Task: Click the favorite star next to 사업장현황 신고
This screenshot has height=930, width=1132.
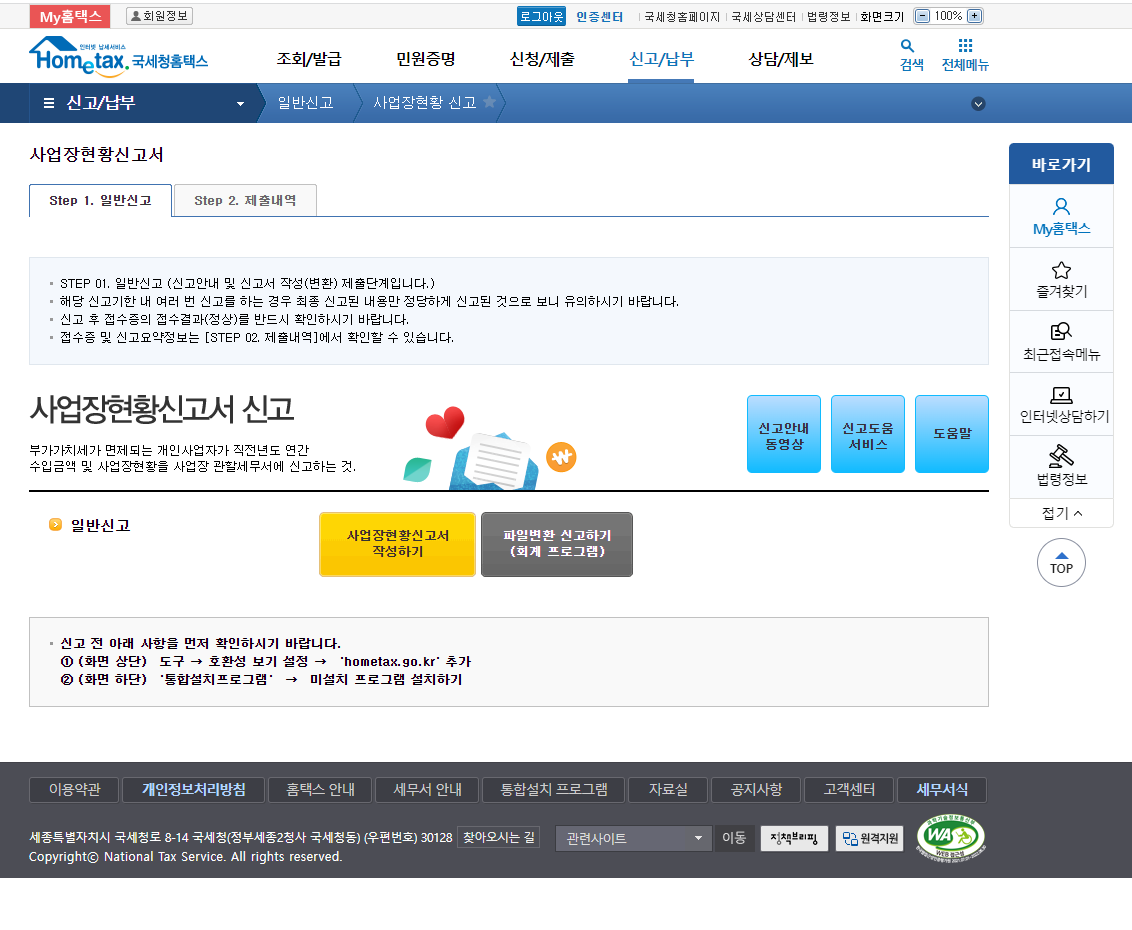Action: (x=489, y=102)
